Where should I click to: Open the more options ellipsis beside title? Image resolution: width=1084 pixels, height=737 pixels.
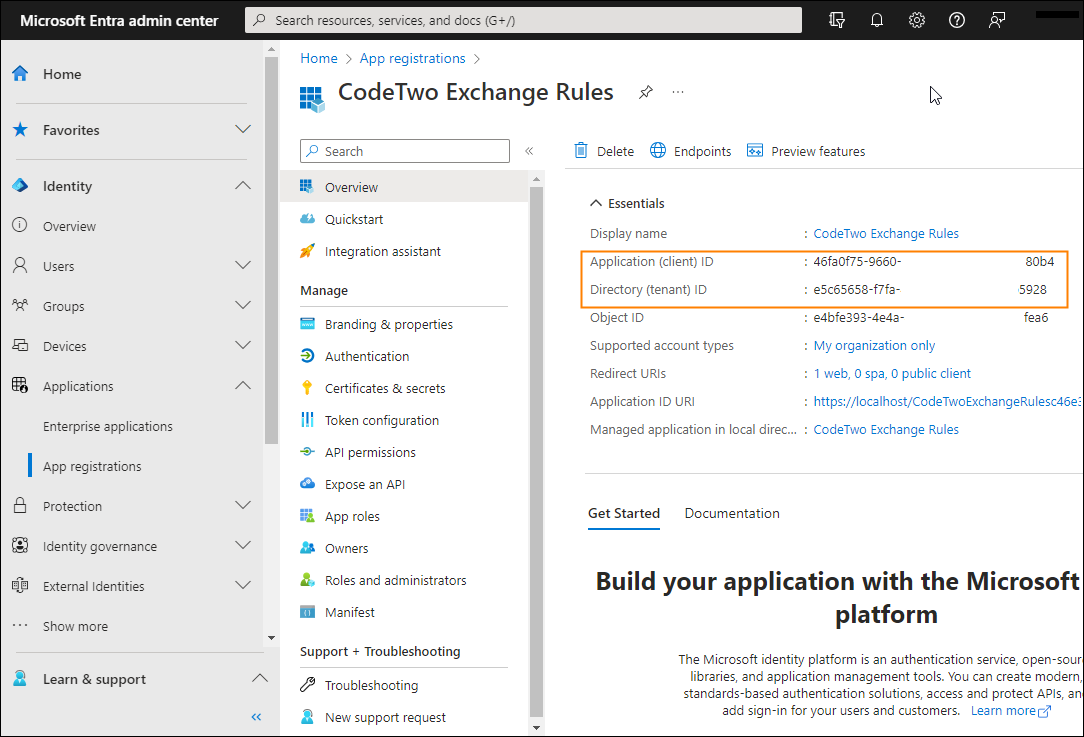(678, 92)
